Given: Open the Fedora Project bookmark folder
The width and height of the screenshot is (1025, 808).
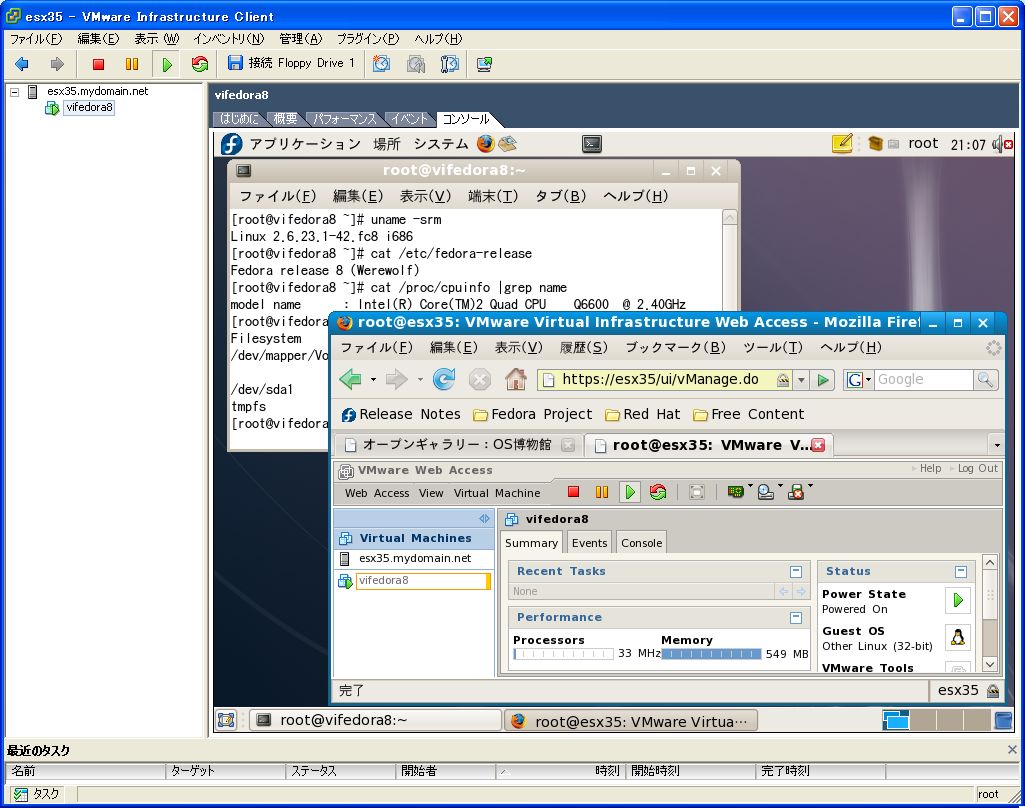Looking at the screenshot, I should click(533, 414).
